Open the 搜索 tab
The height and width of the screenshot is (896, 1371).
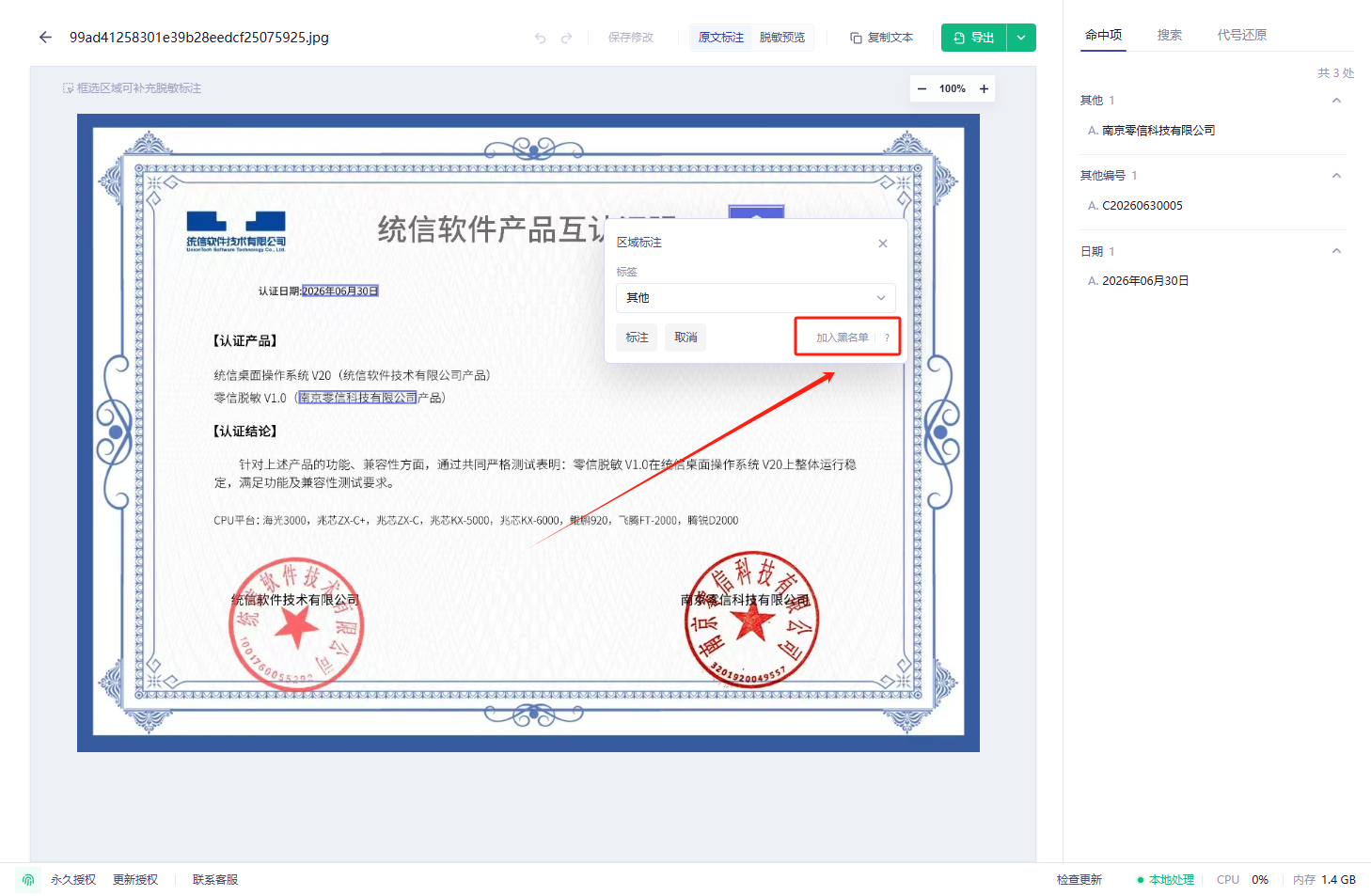[1170, 35]
